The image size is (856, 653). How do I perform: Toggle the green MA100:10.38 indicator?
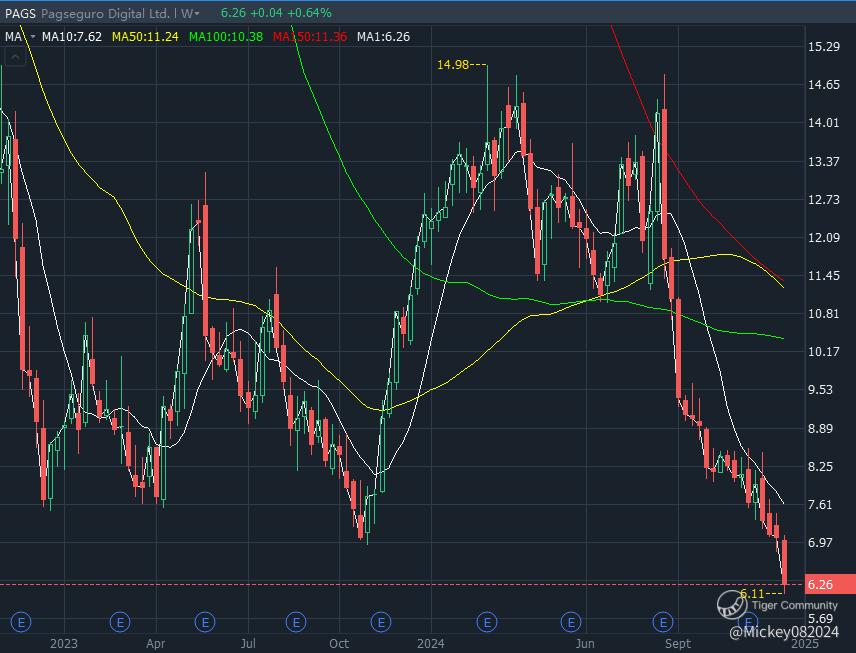pyautogui.click(x=226, y=36)
